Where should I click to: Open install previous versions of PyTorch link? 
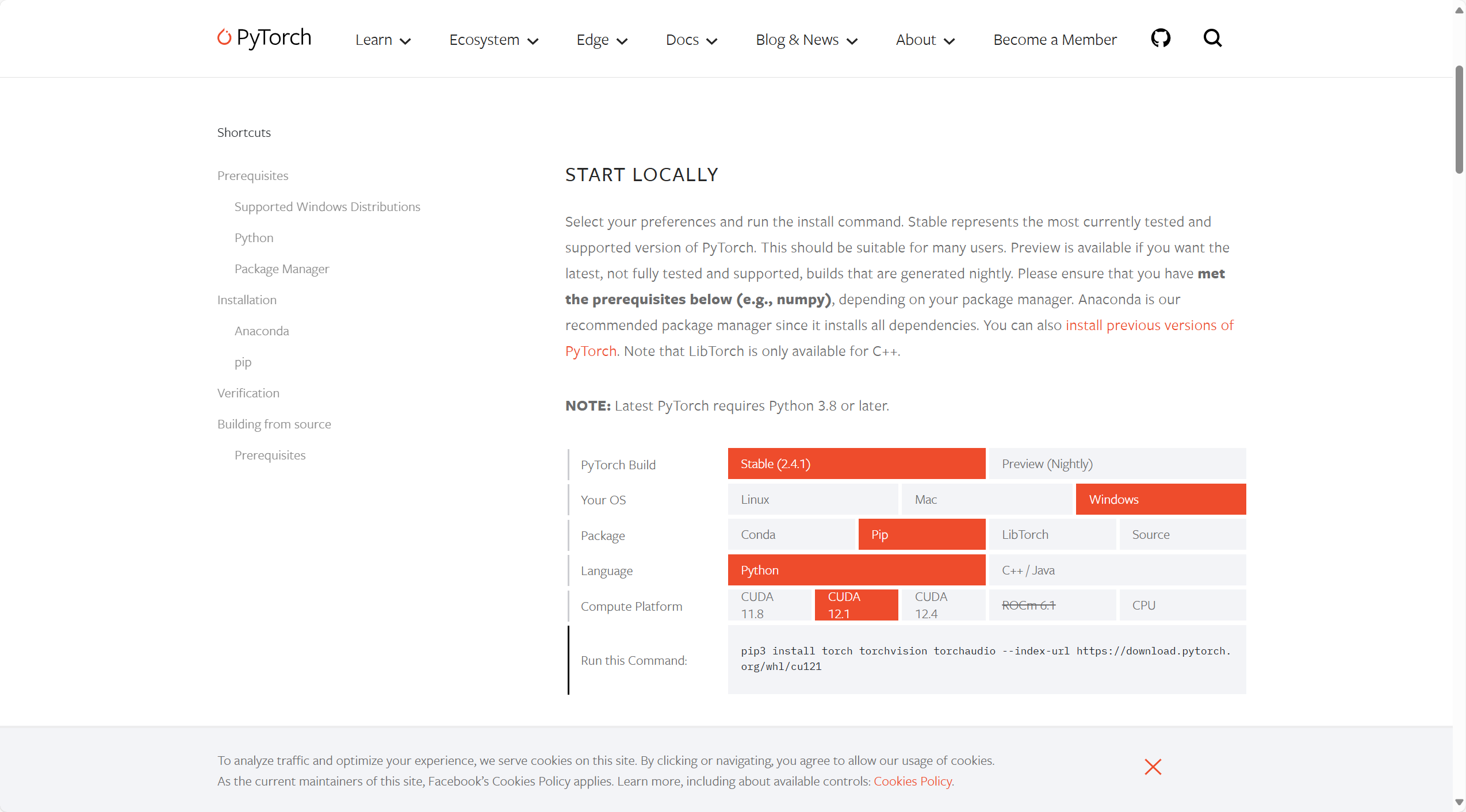click(1149, 325)
